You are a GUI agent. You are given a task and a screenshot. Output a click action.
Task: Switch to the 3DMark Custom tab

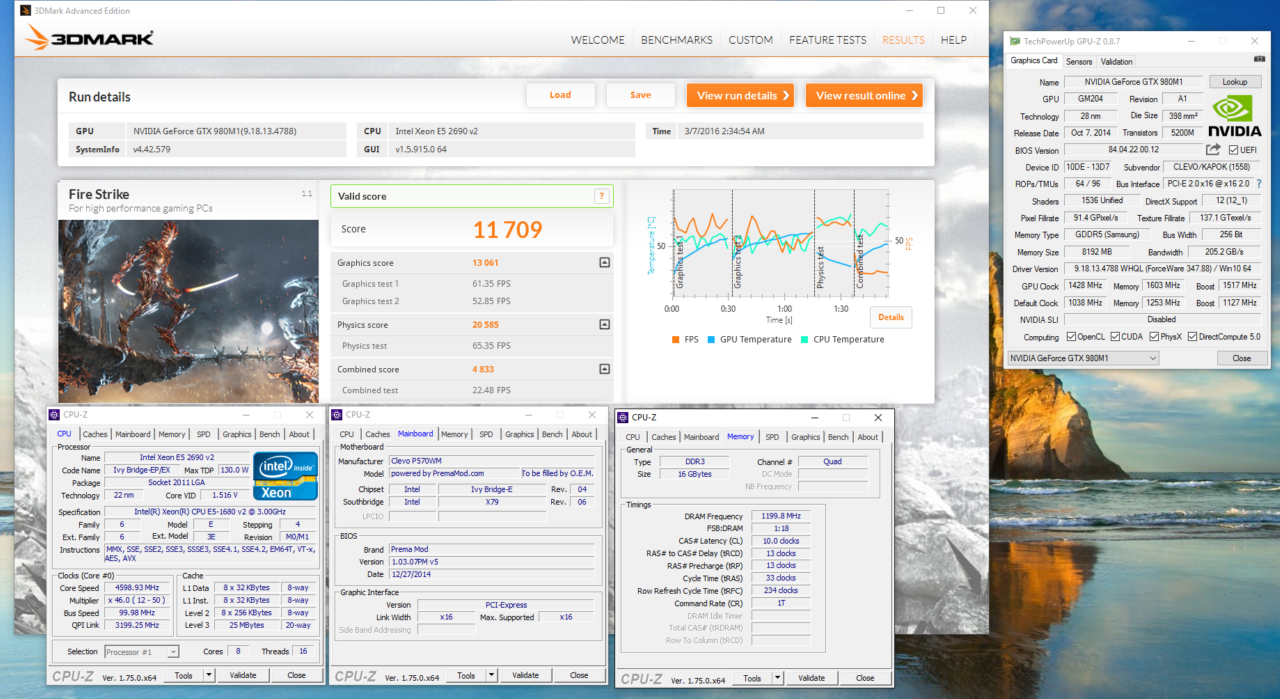pyautogui.click(x=751, y=40)
